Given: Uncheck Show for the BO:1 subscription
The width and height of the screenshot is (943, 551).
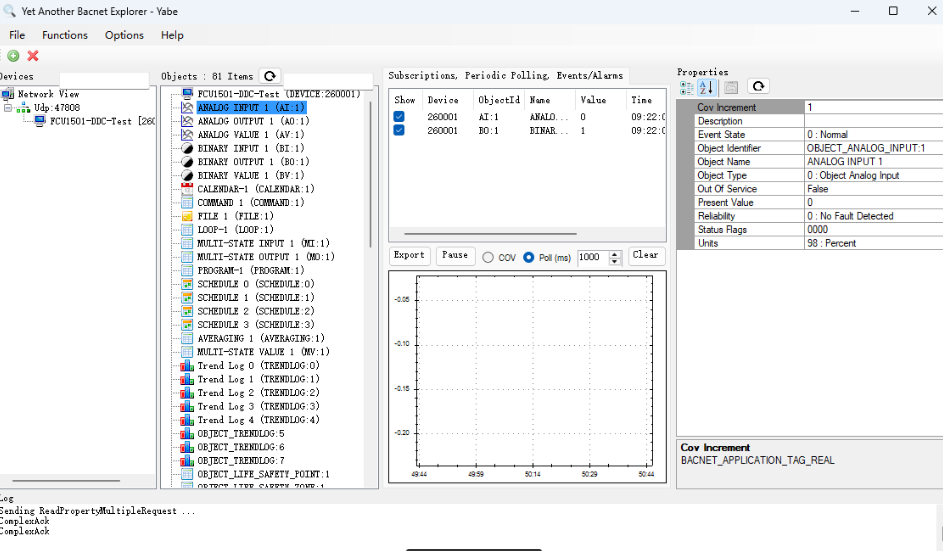Looking at the screenshot, I should coord(399,131).
